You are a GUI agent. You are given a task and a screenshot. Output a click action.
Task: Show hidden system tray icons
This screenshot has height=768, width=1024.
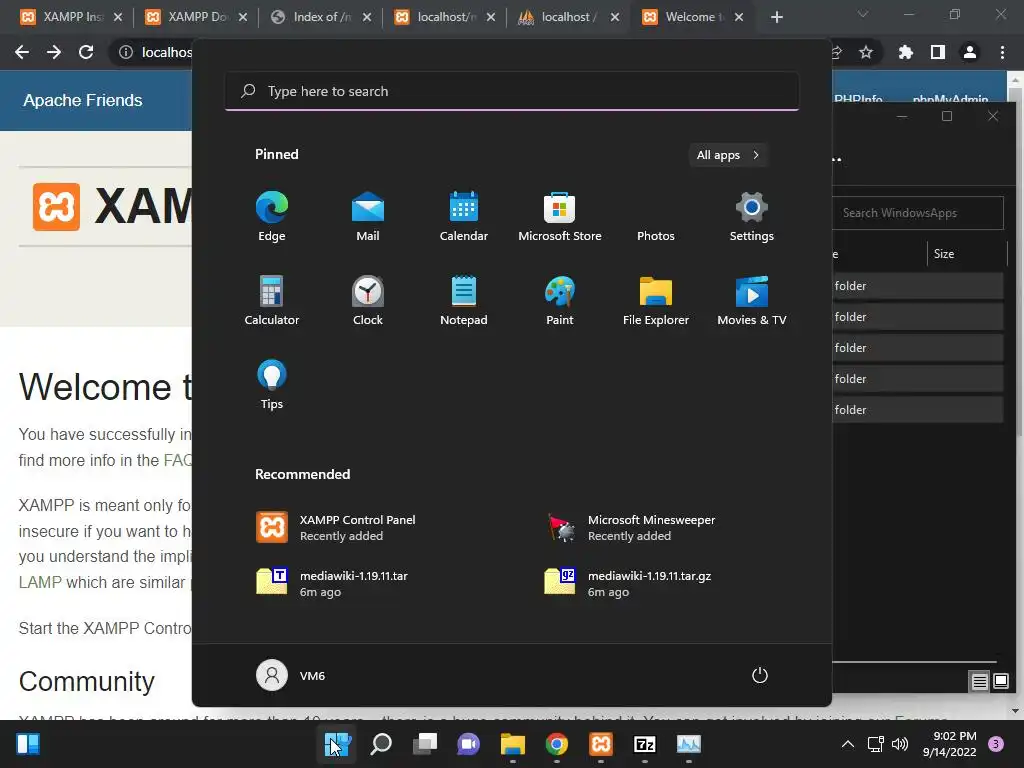pyautogui.click(x=848, y=744)
